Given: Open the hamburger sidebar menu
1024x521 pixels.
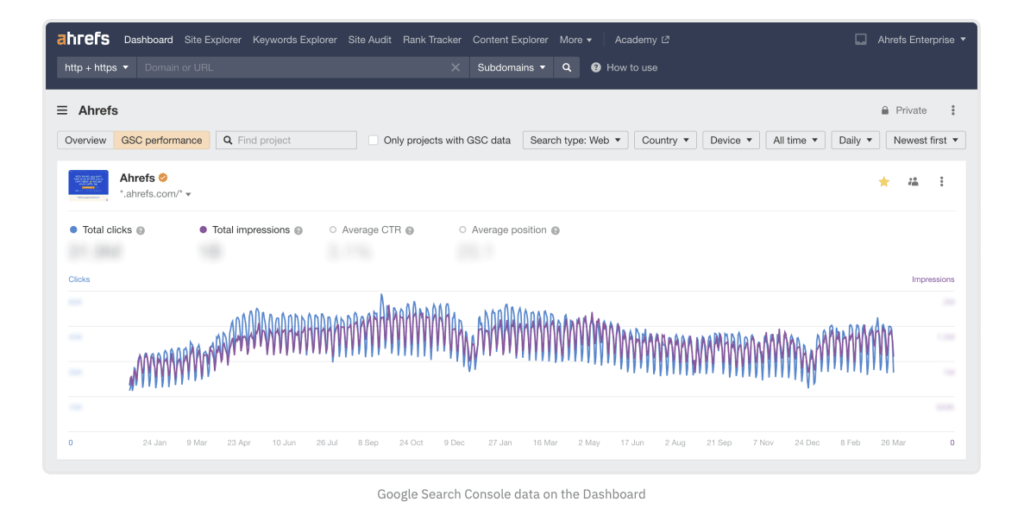Looking at the screenshot, I should coord(62,111).
